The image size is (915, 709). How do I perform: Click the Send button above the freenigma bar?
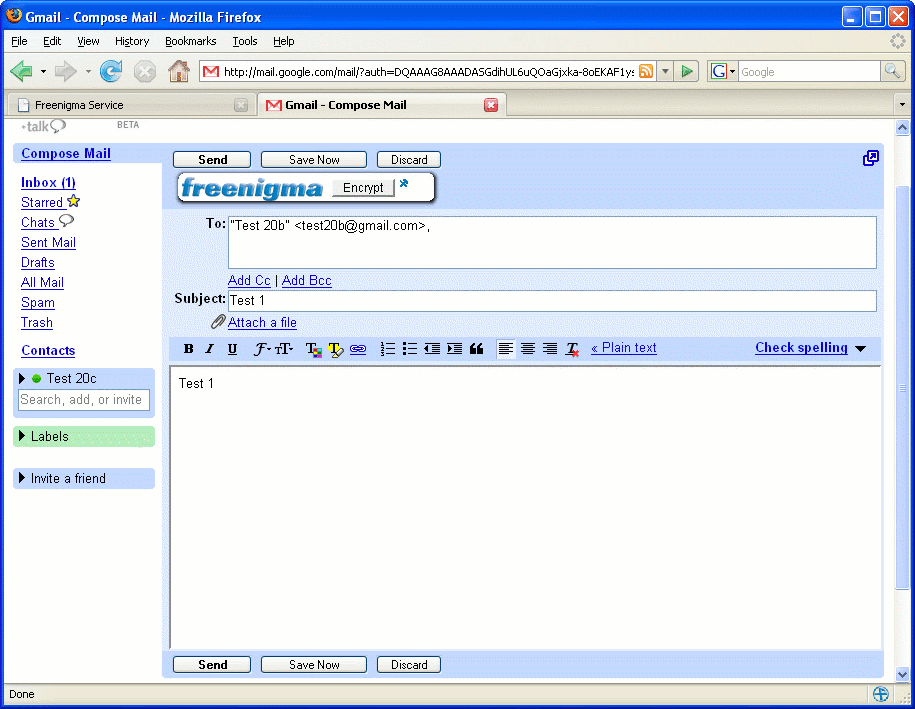coord(212,160)
